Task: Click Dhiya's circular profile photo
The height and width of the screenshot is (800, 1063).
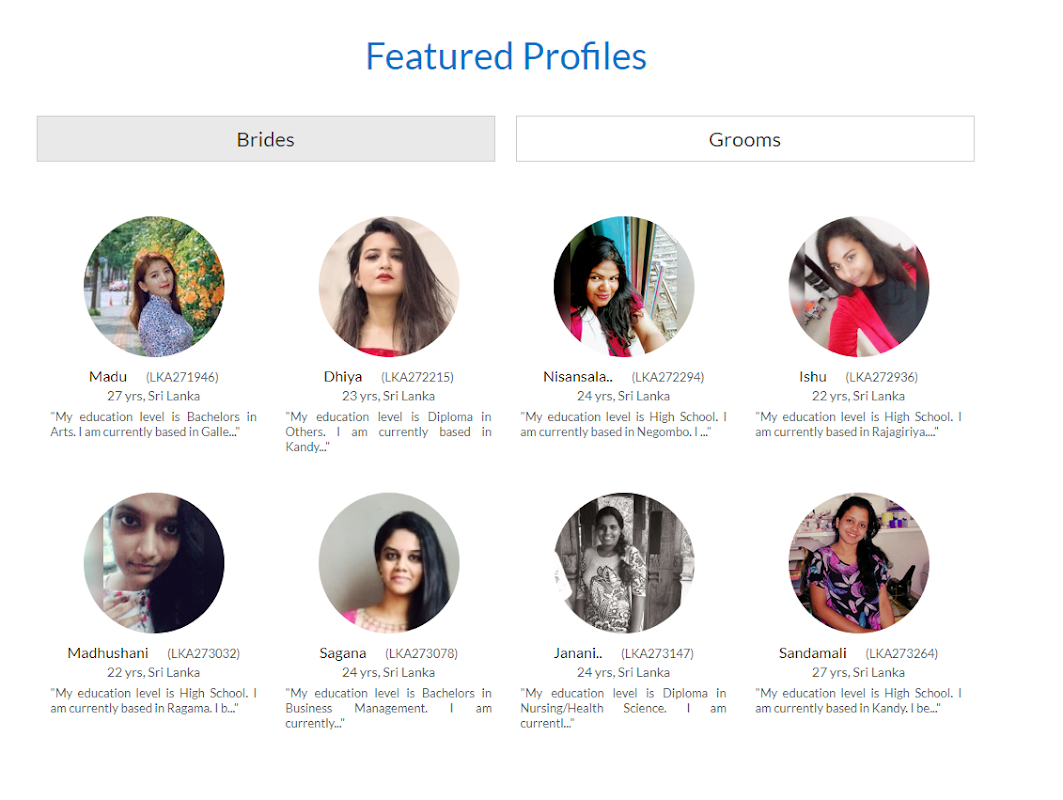Action: point(389,287)
